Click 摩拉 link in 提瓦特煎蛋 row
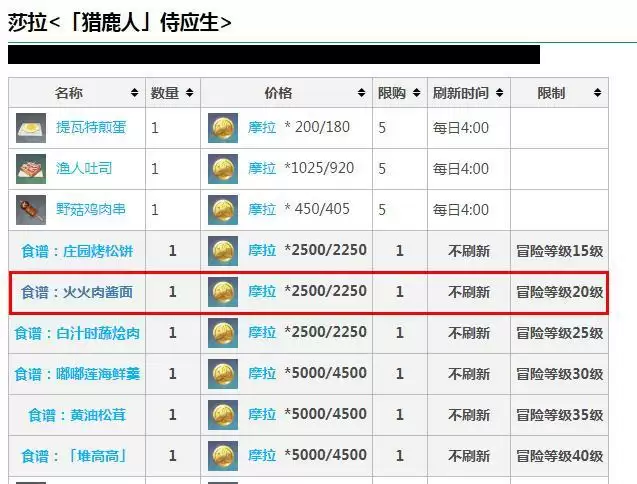 [x=262, y=127]
